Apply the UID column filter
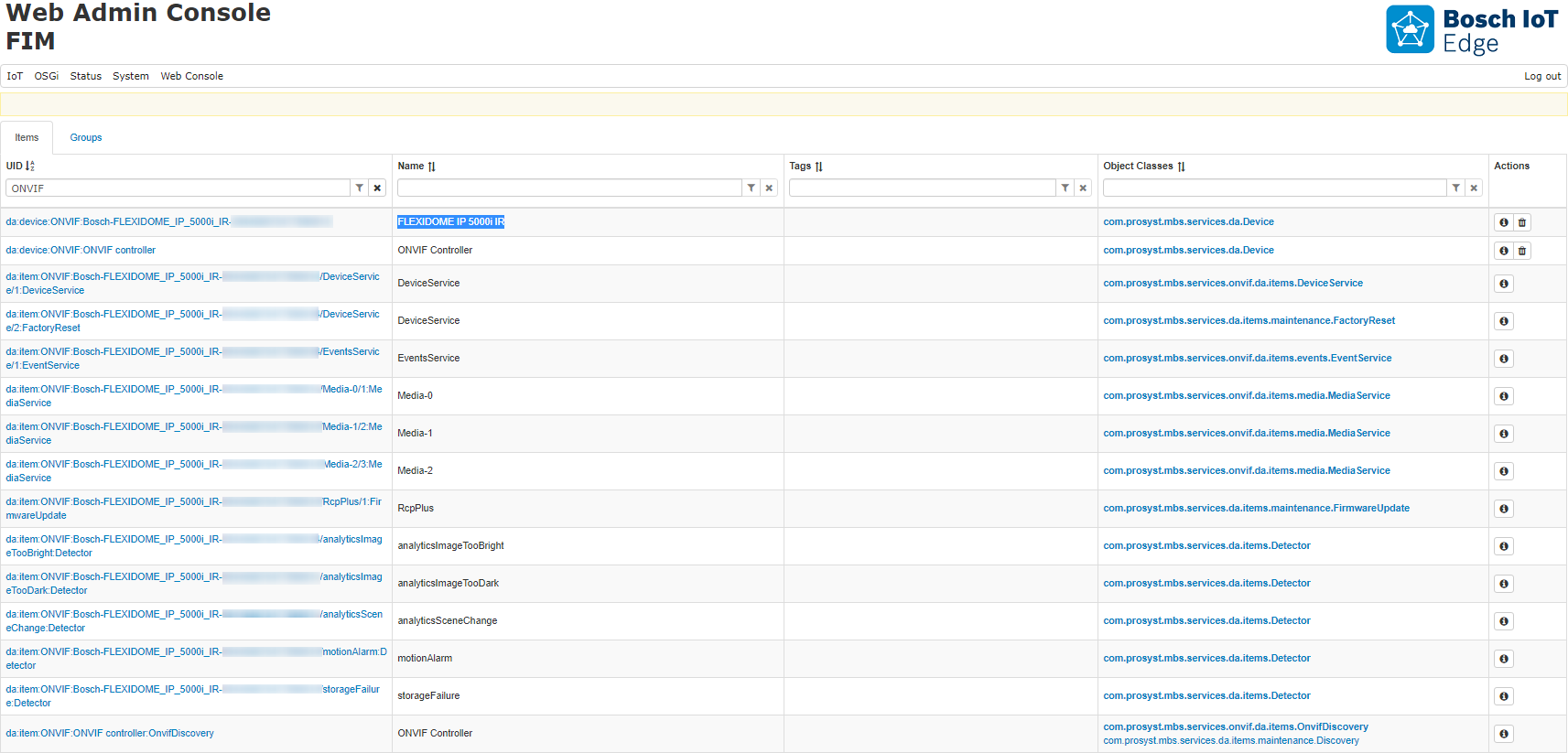This screenshot has width=1568, height=753. pyautogui.click(x=360, y=188)
